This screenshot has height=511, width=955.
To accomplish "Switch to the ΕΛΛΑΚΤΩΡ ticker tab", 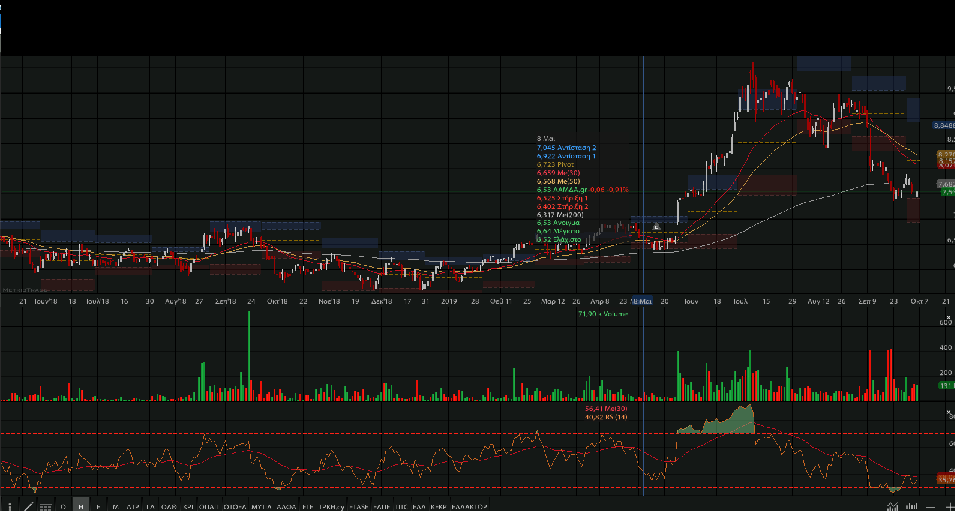I will point(470,506).
